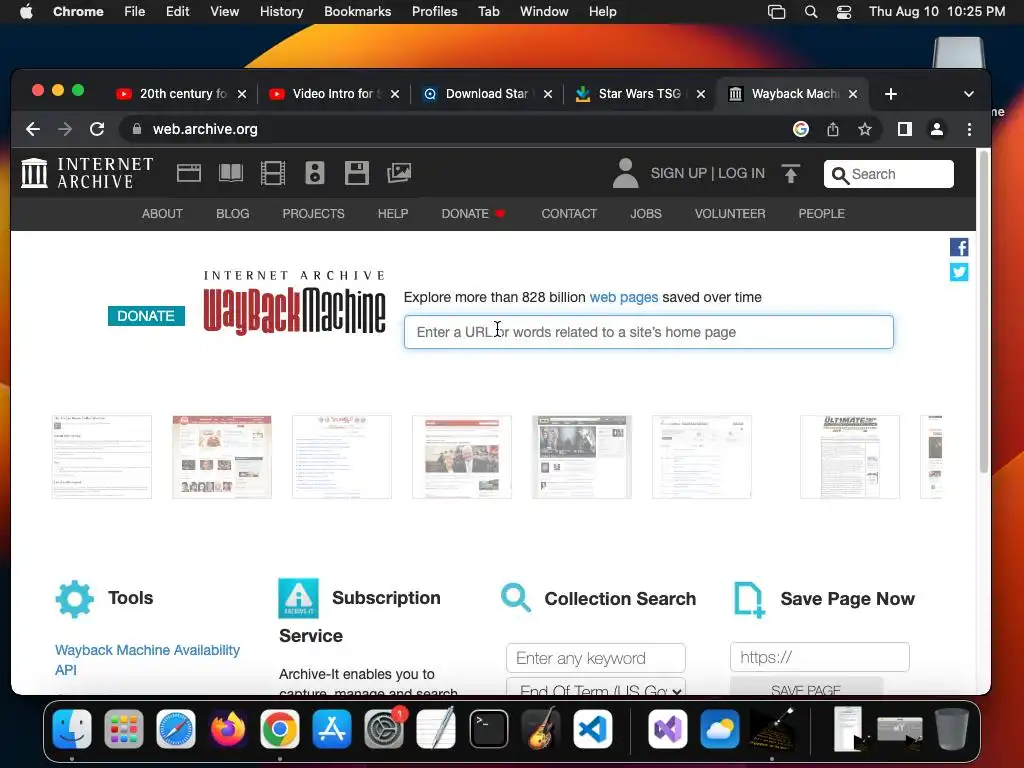Click the teal DONATE button
The height and width of the screenshot is (768, 1024).
(146, 316)
